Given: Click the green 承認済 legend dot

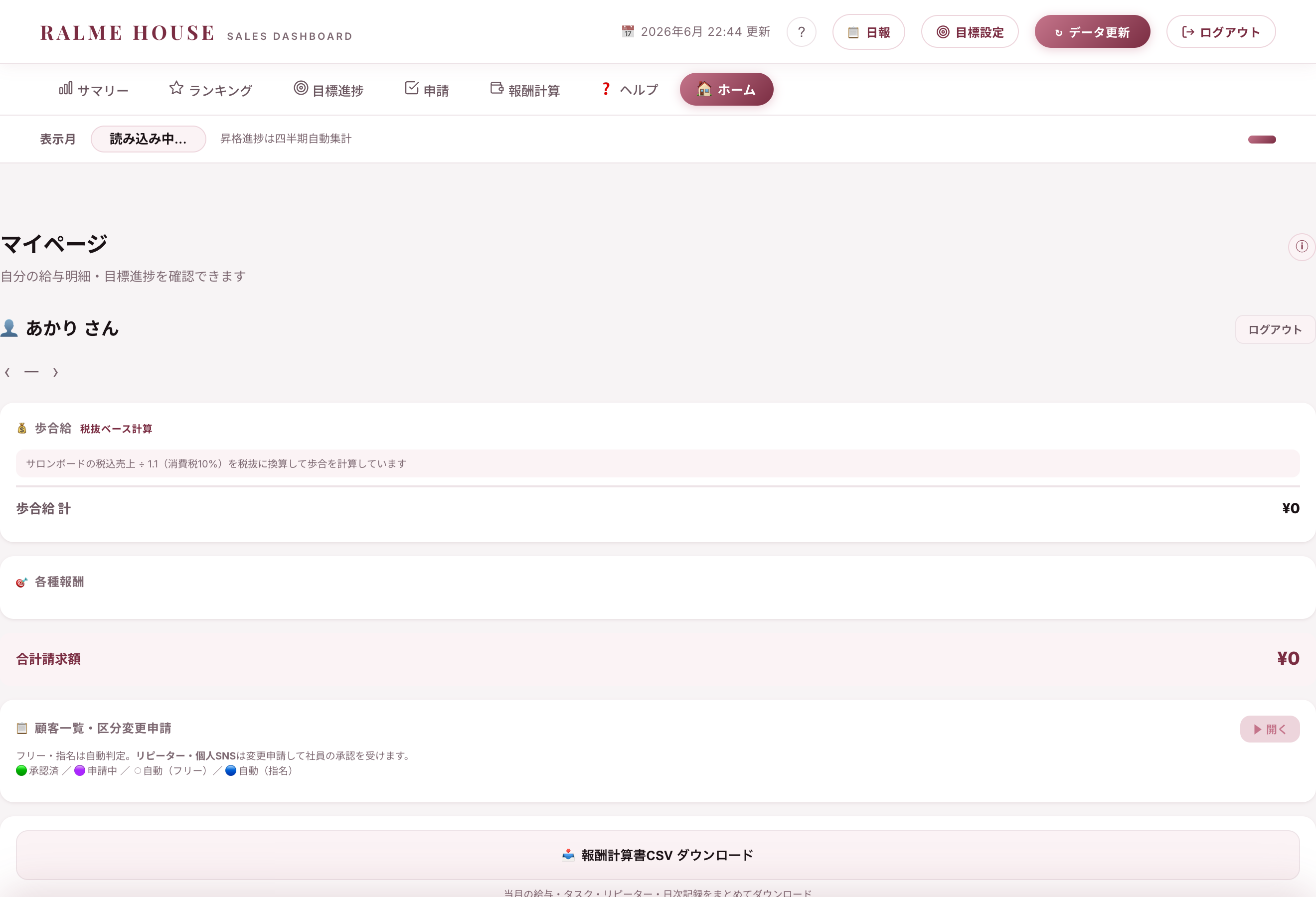Looking at the screenshot, I should [21, 771].
